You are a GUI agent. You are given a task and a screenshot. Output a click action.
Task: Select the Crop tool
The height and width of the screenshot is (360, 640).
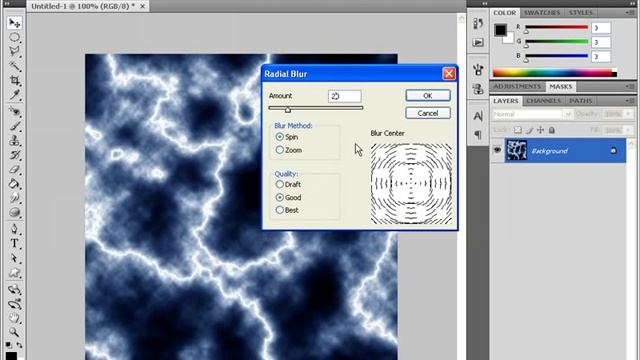point(14,80)
